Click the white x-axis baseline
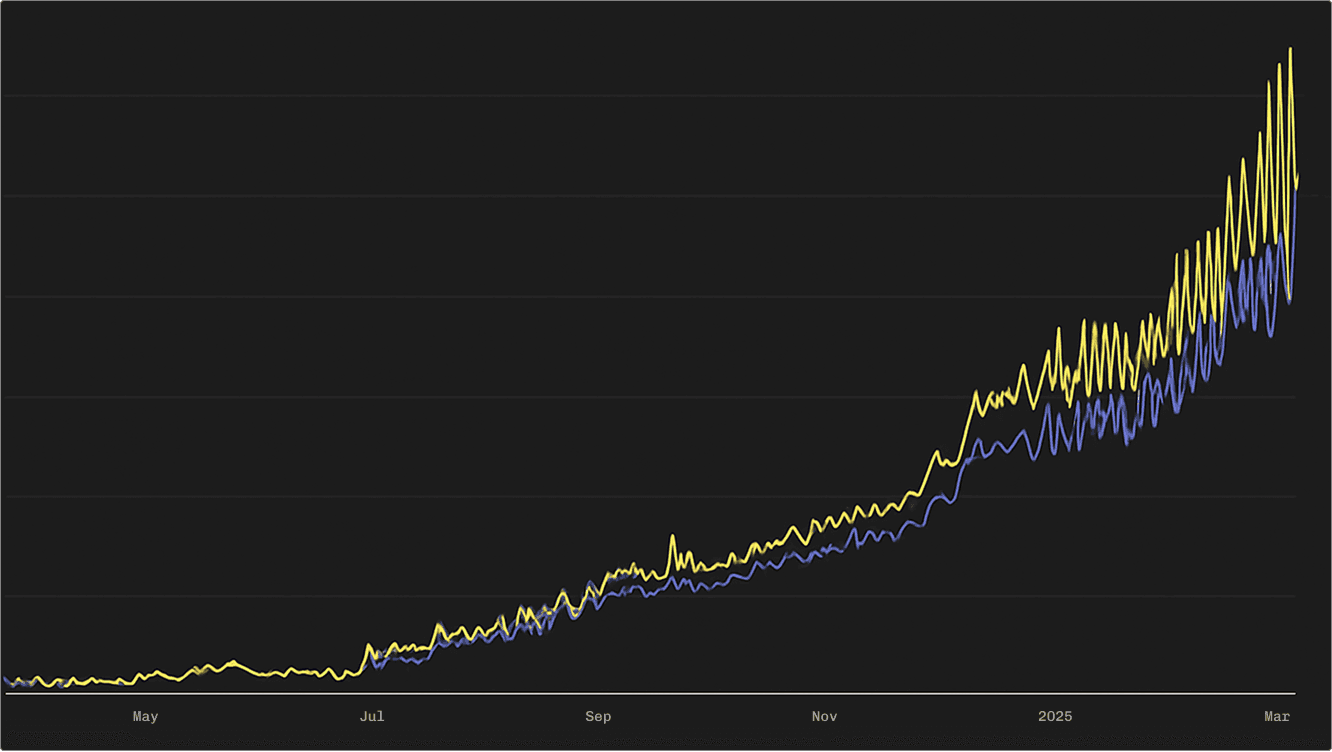 [650, 693]
